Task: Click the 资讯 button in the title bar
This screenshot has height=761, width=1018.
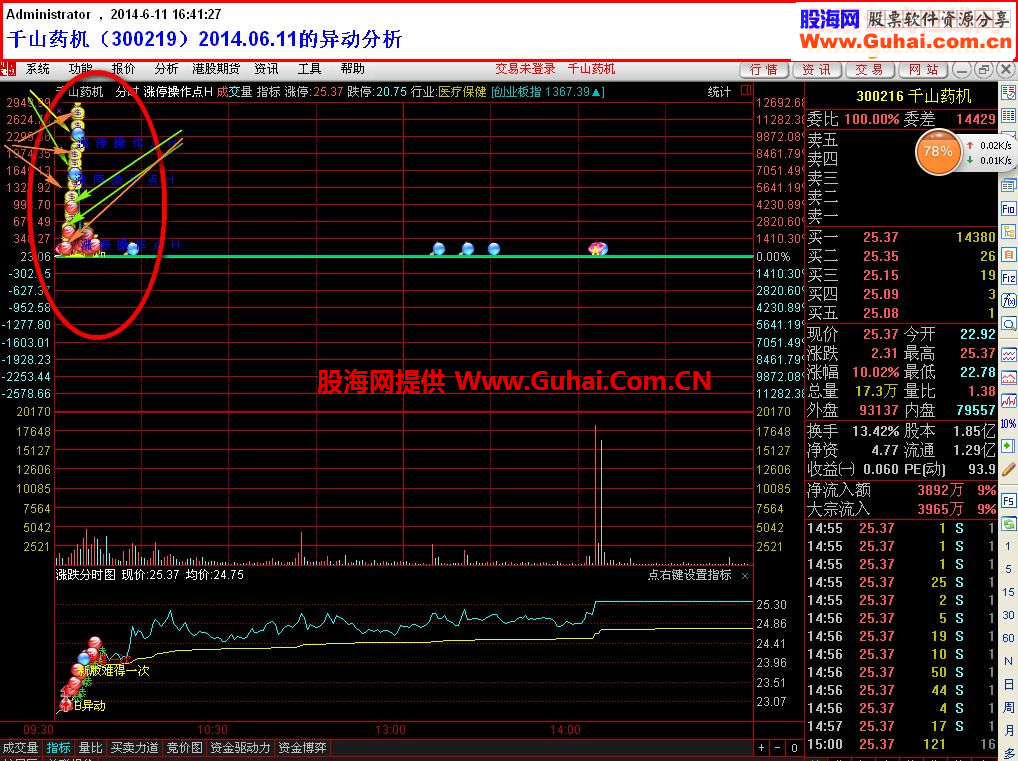Action: (x=817, y=69)
